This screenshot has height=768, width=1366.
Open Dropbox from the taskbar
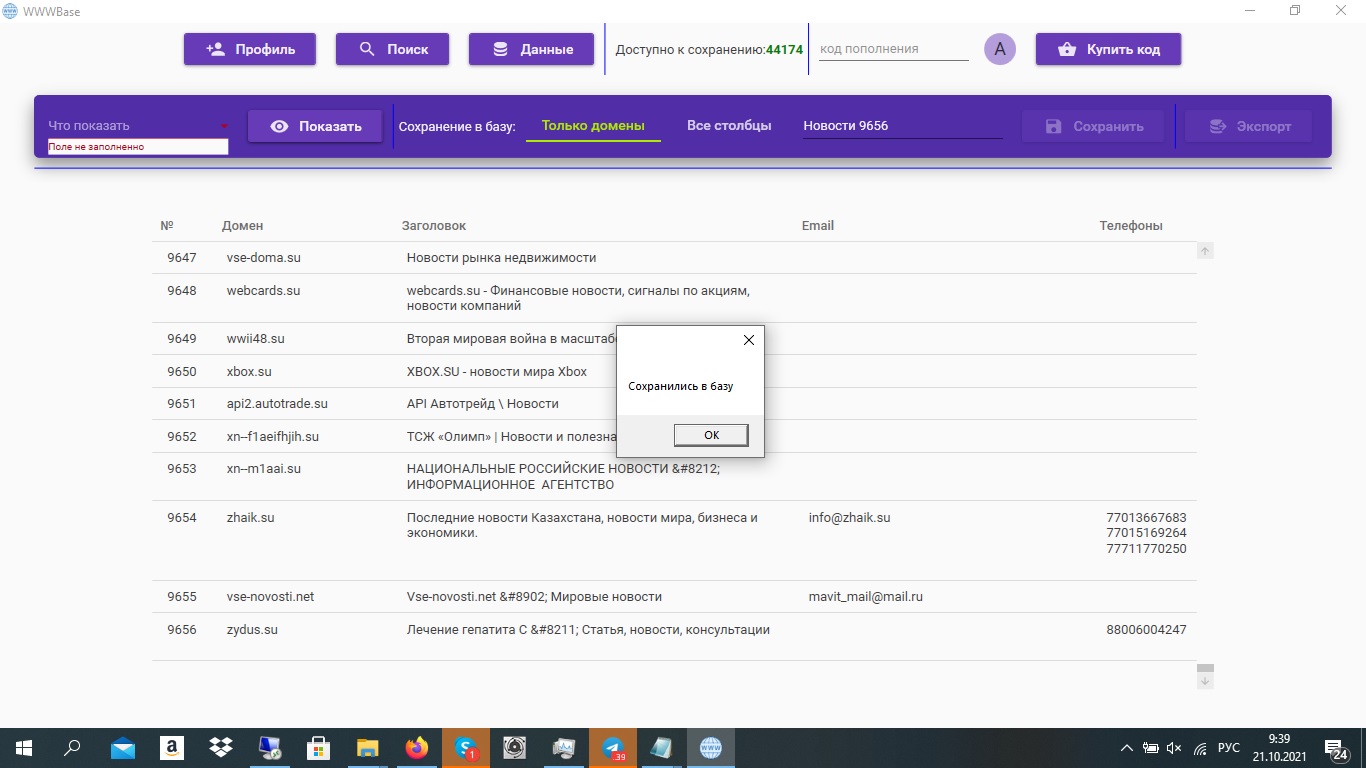click(x=221, y=748)
